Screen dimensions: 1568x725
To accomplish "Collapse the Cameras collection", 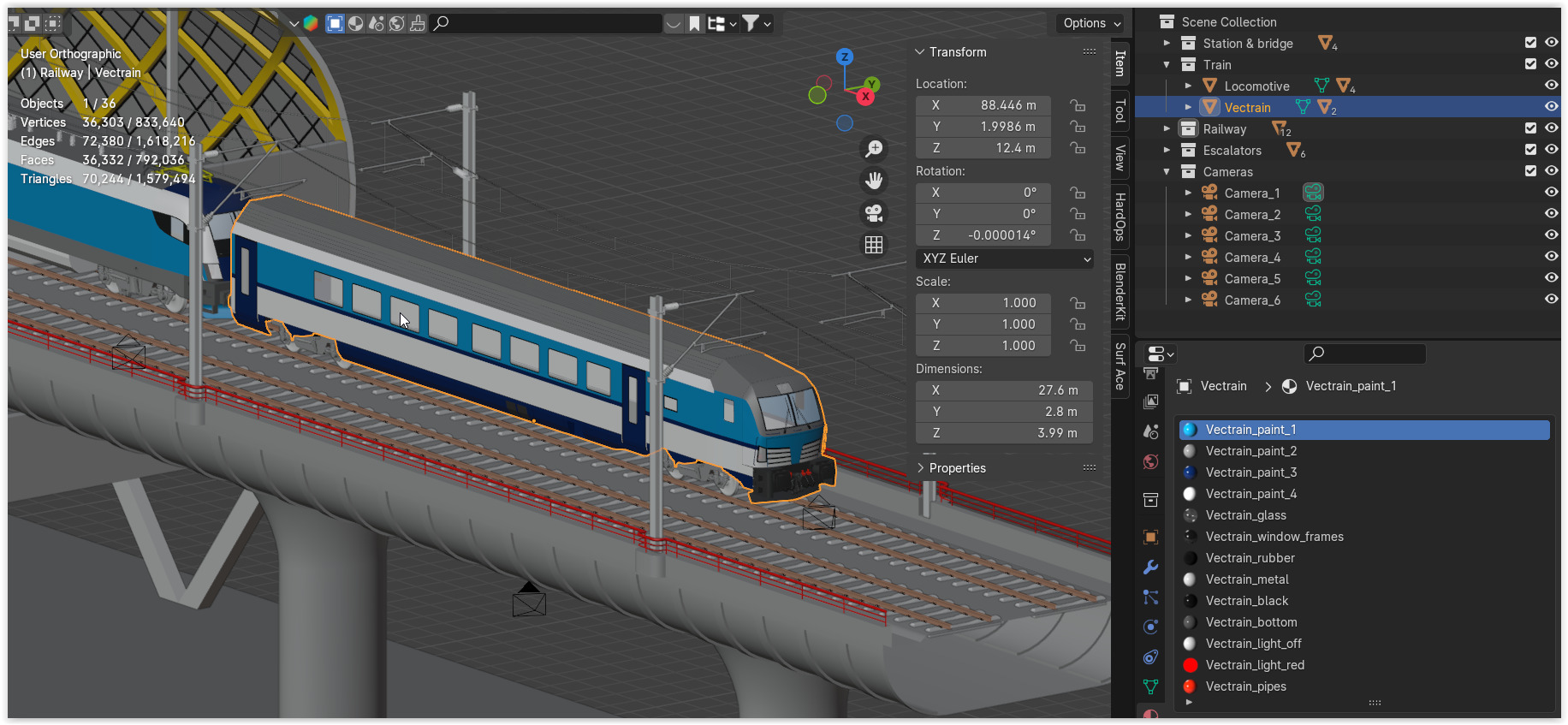I will [x=1167, y=171].
